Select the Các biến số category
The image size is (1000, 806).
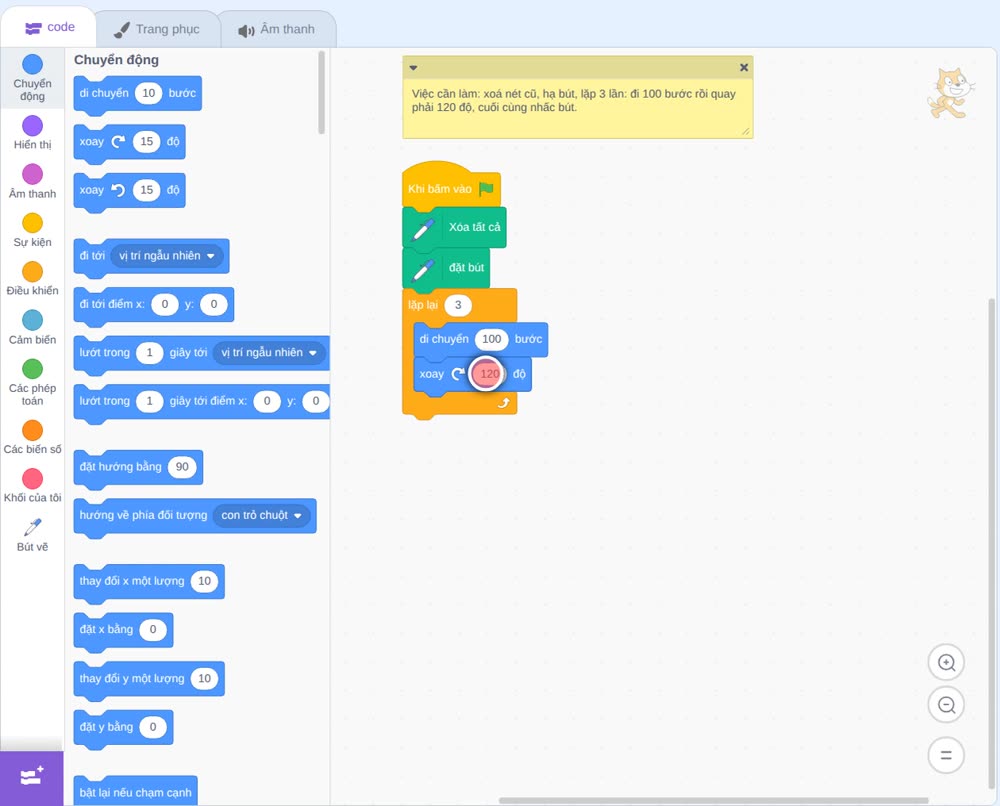[x=33, y=437]
